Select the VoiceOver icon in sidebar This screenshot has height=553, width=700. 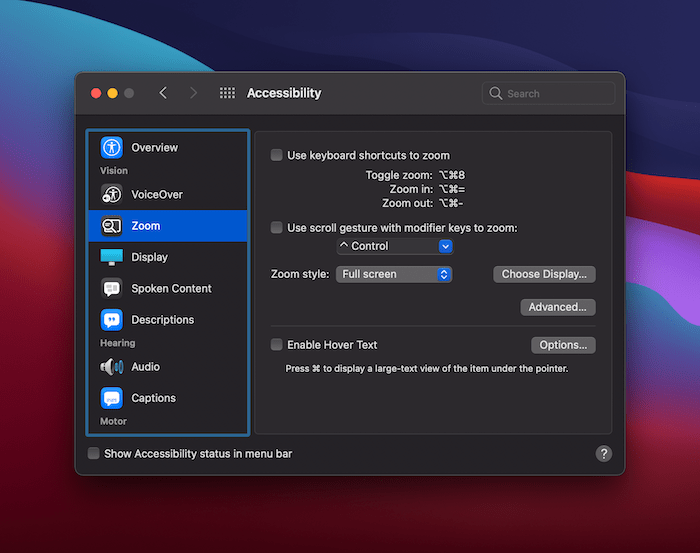[x=111, y=194]
